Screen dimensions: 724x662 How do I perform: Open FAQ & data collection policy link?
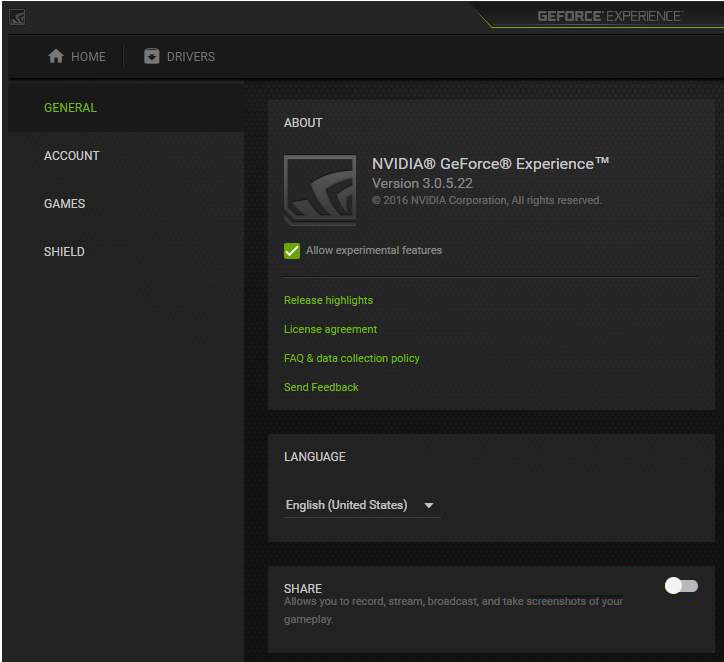352,358
